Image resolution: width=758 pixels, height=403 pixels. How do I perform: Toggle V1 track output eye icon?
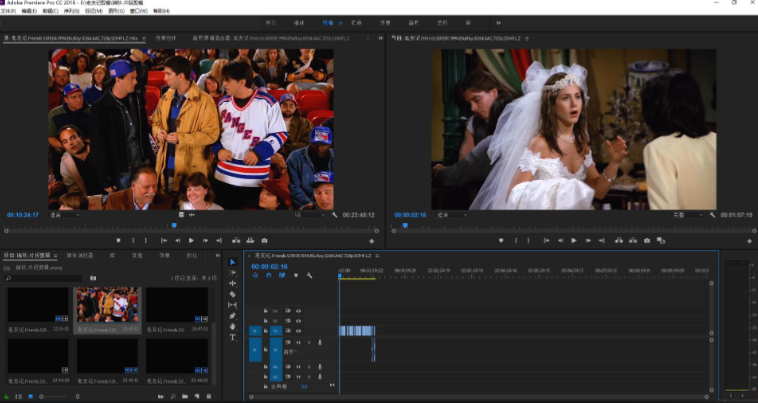[298, 331]
